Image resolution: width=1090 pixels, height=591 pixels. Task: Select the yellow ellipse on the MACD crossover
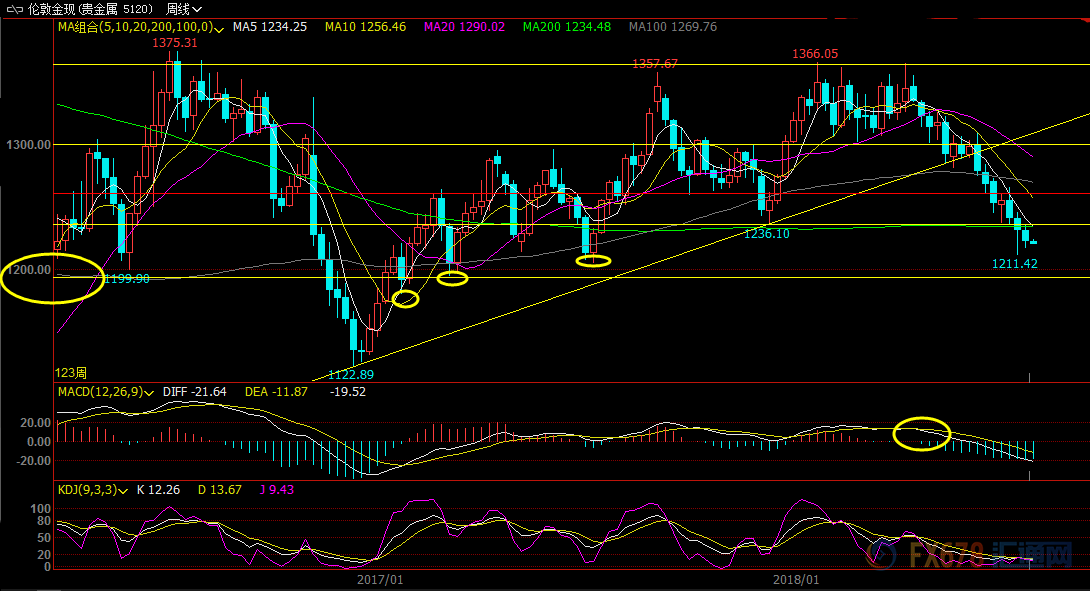tap(922, 434)
